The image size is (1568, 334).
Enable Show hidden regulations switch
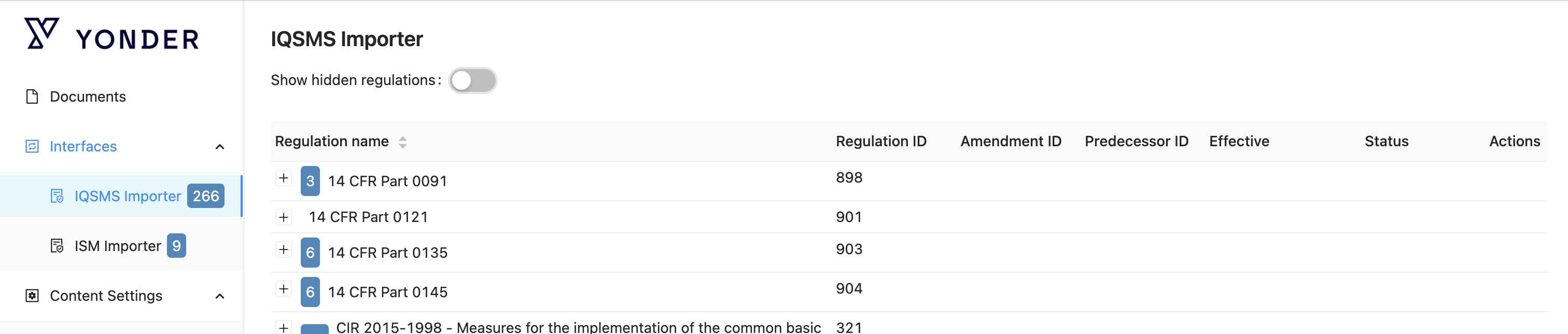click(472, 80)
